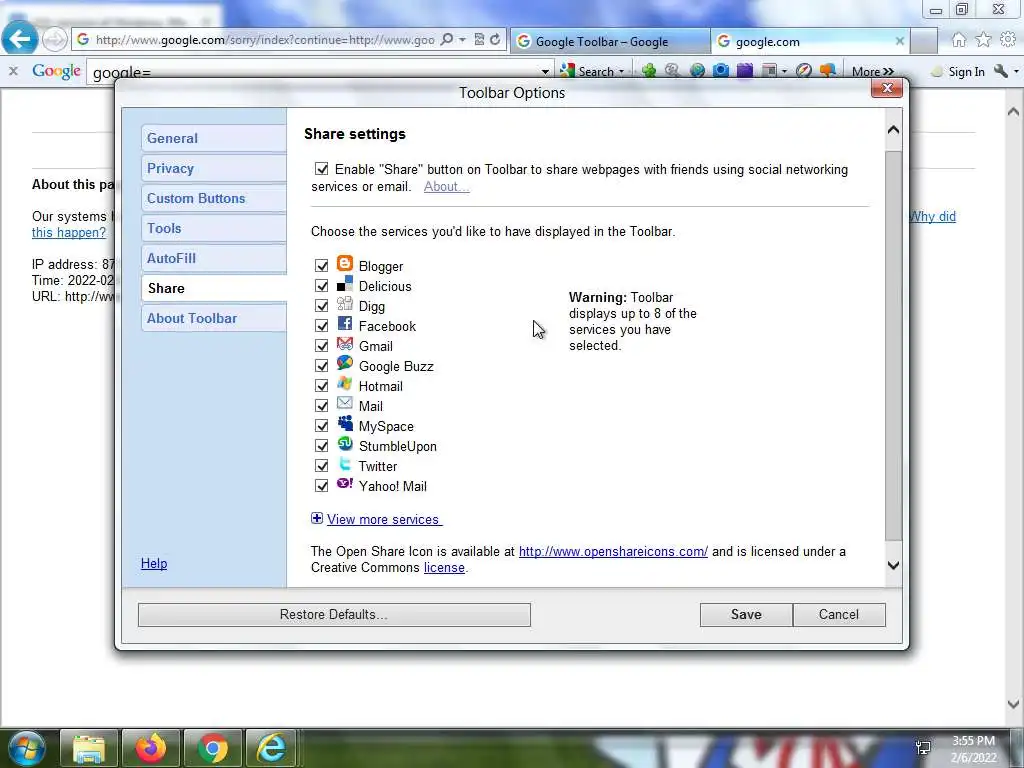
Task: Click the compass icon on Google Toolbar
Action: pyautogui.click(x=804, y=71)
